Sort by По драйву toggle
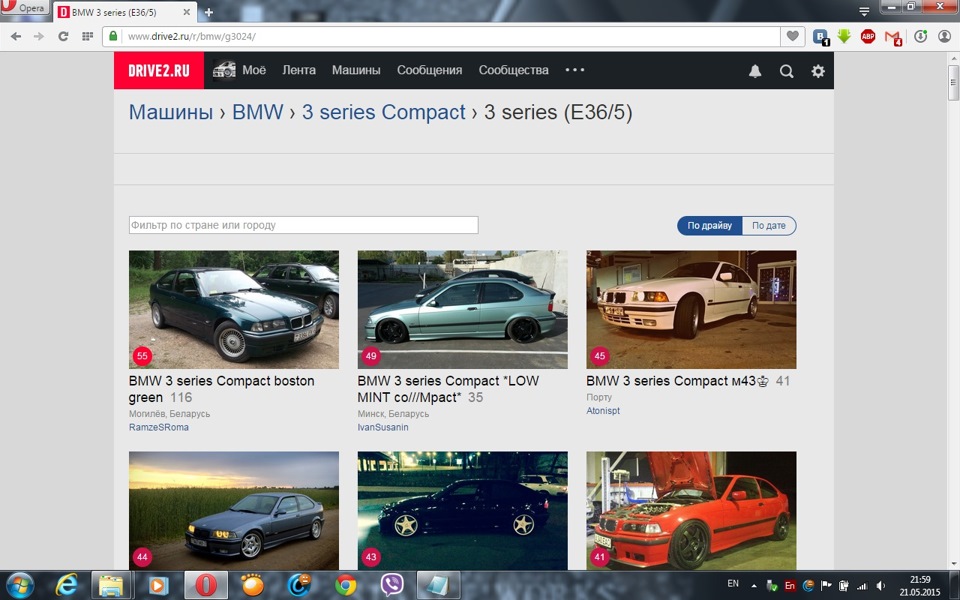 (709, 225)
